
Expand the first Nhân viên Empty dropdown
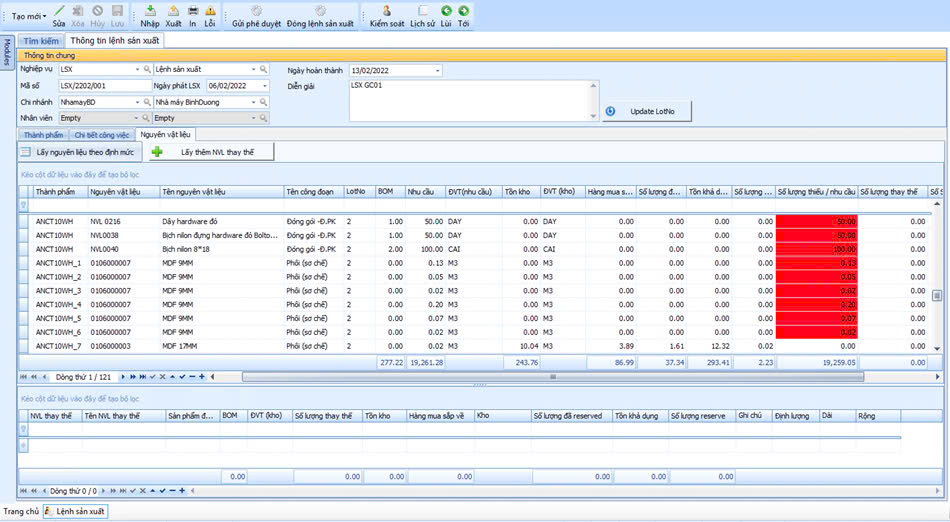[x=136, y=118]
